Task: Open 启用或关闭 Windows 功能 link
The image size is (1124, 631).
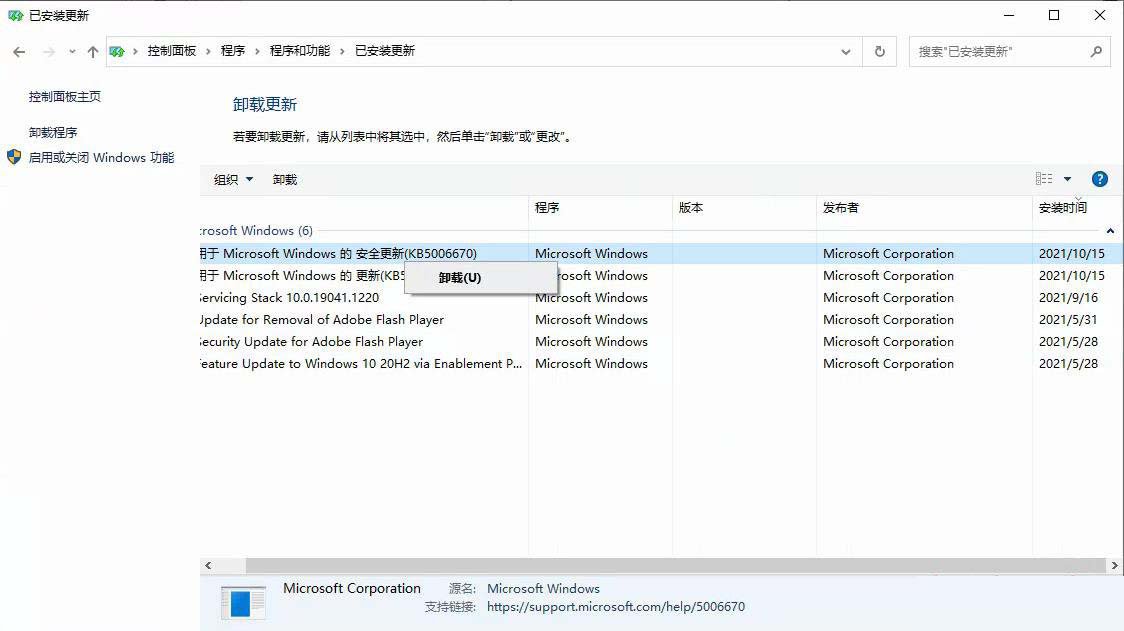Action: 101,158
